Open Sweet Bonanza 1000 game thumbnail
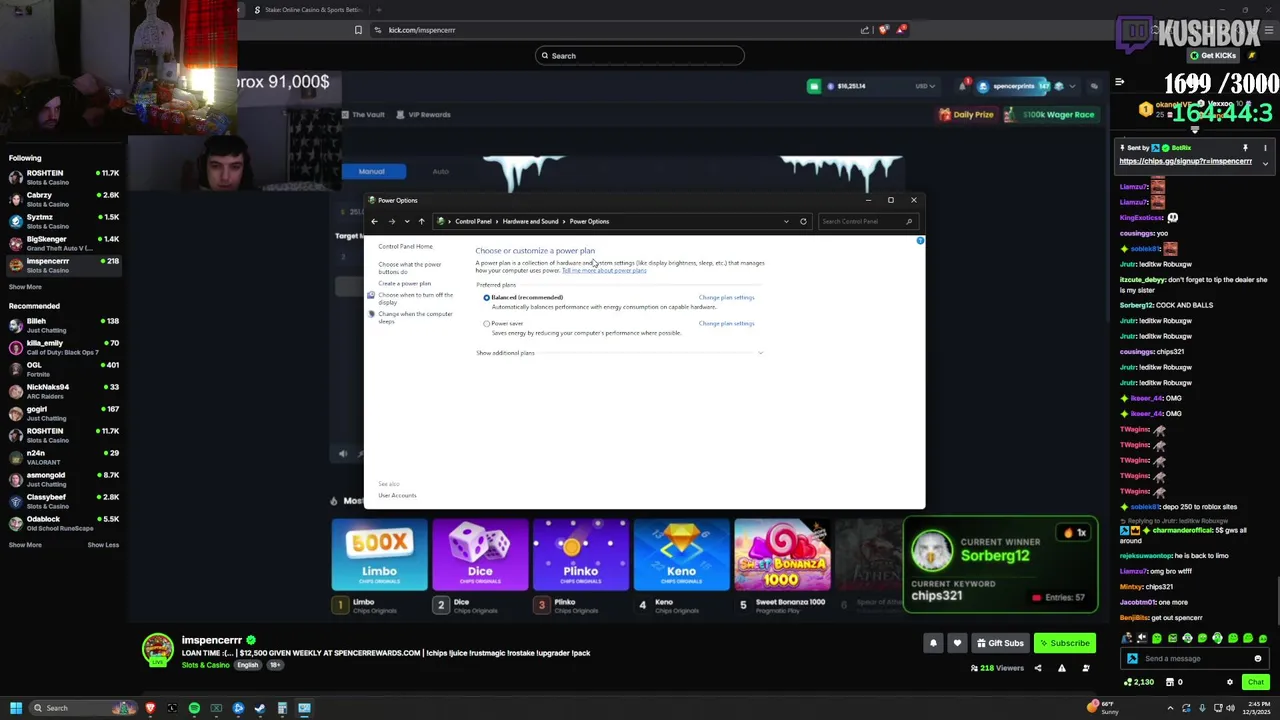1280x720 pixels. point(782,555)
